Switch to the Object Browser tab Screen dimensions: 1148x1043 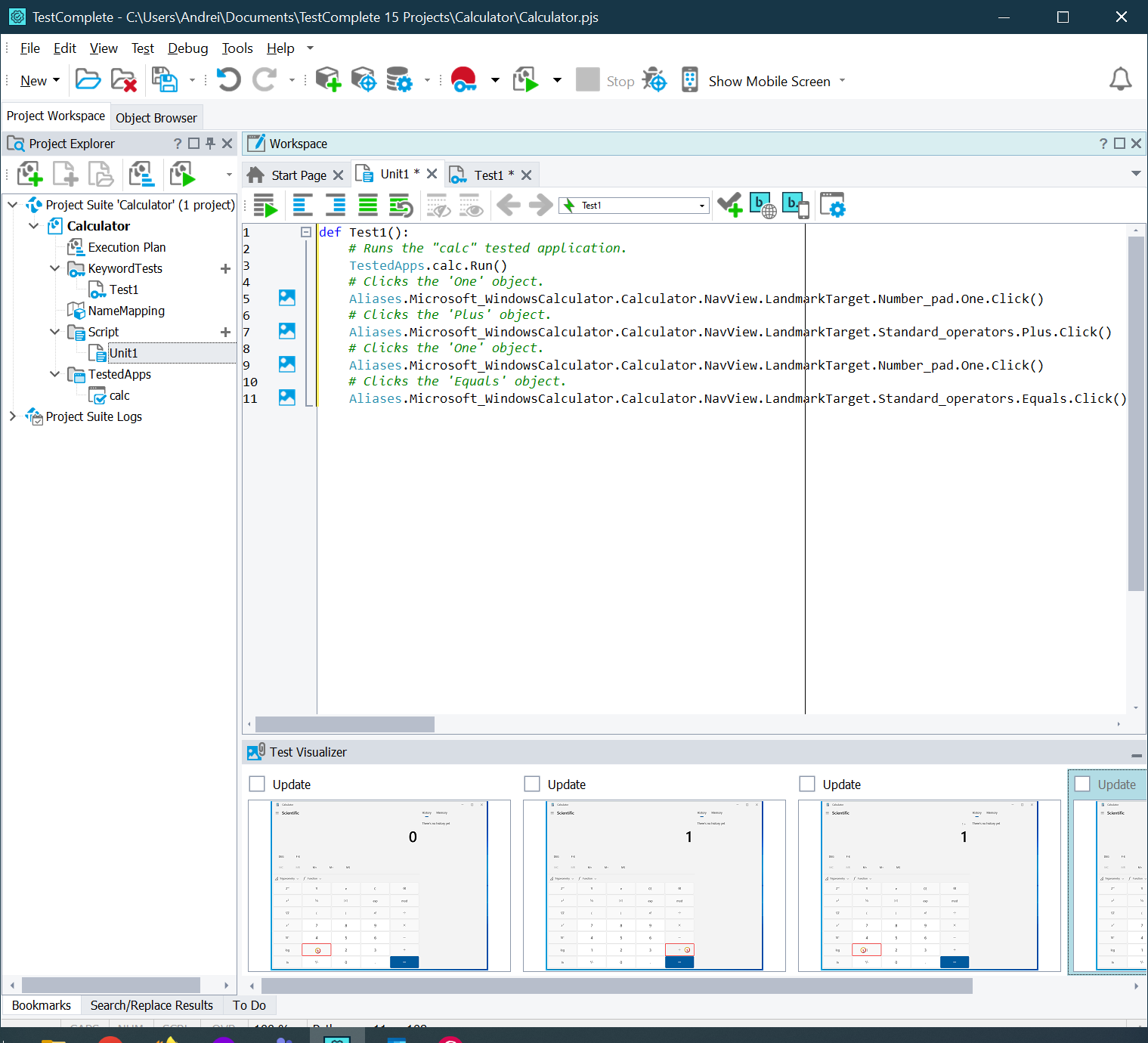(156, 118)
